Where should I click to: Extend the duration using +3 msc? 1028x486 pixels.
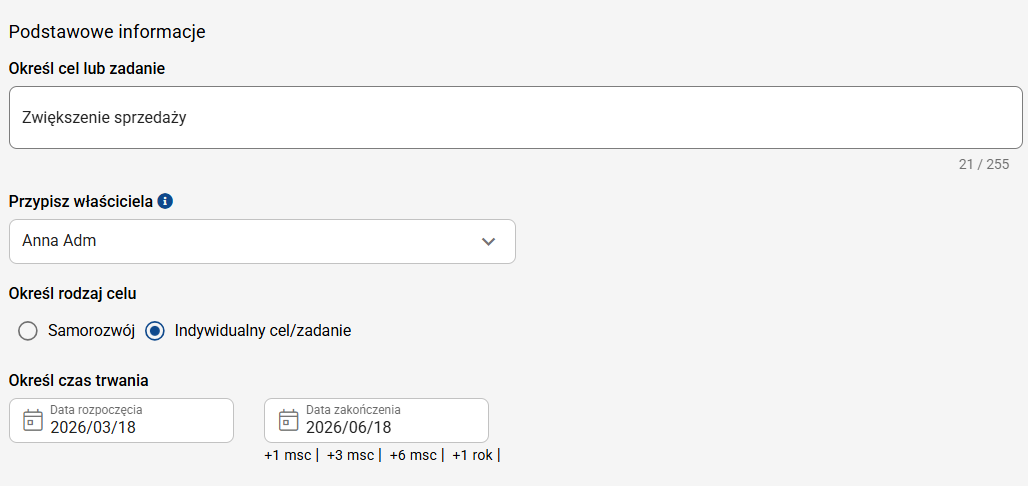point(350,455)
